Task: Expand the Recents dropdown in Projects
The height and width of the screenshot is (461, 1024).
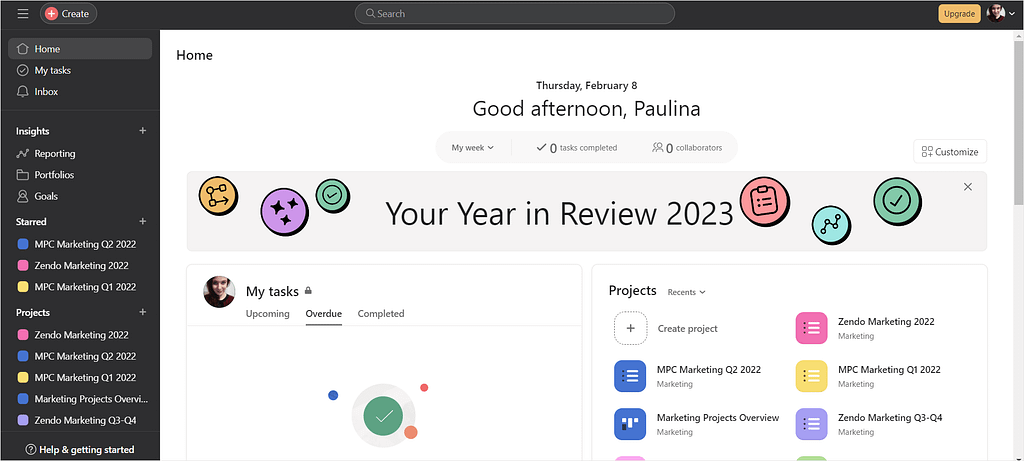Action: pyautogui.click(x=686, y=293)
